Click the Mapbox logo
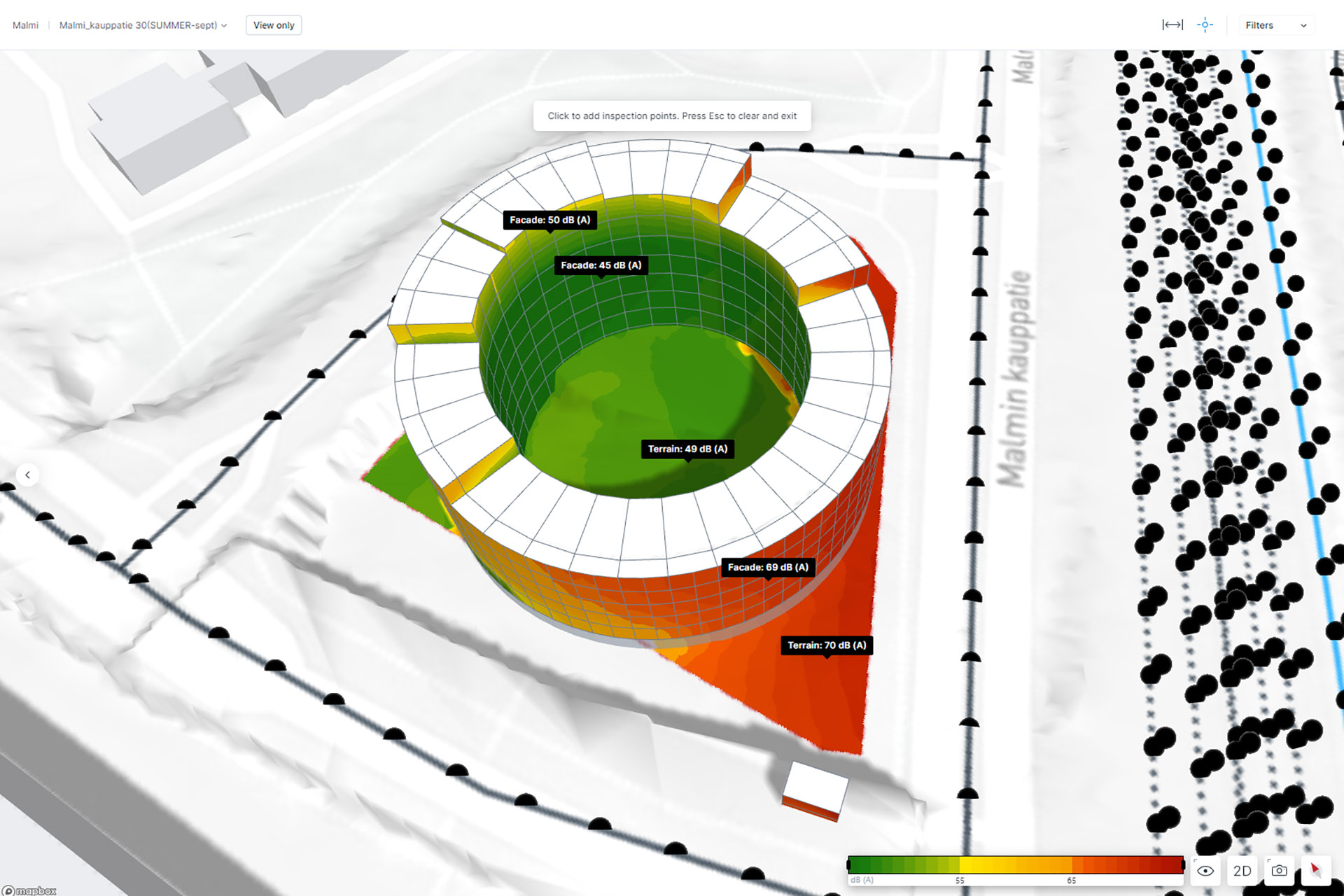The image size is (1344, 896). (29, 890)
